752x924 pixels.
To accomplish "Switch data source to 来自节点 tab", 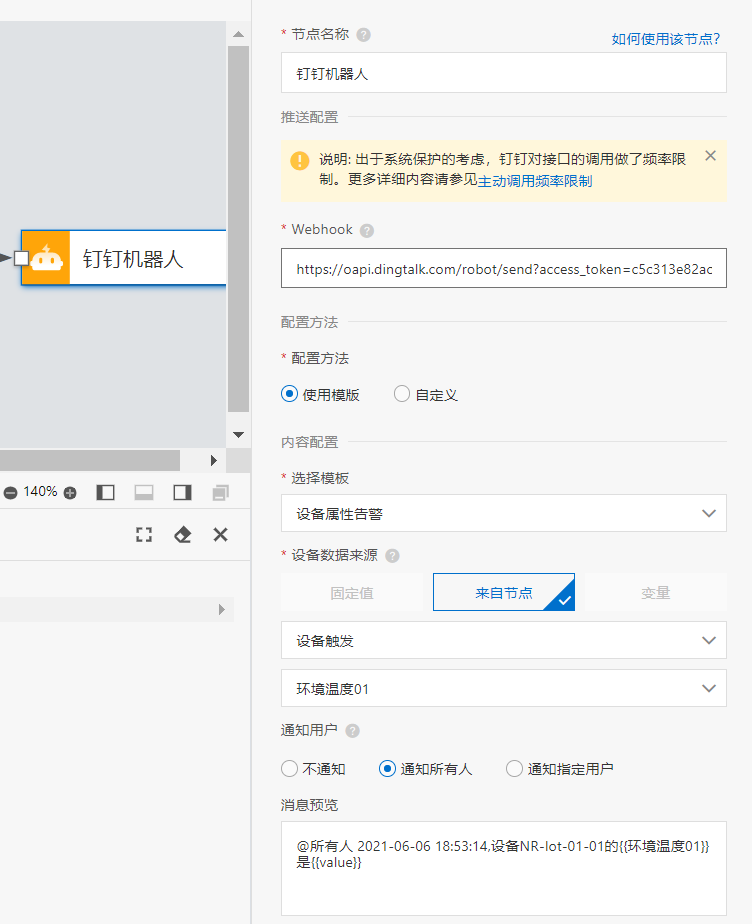I will (504, 592).
